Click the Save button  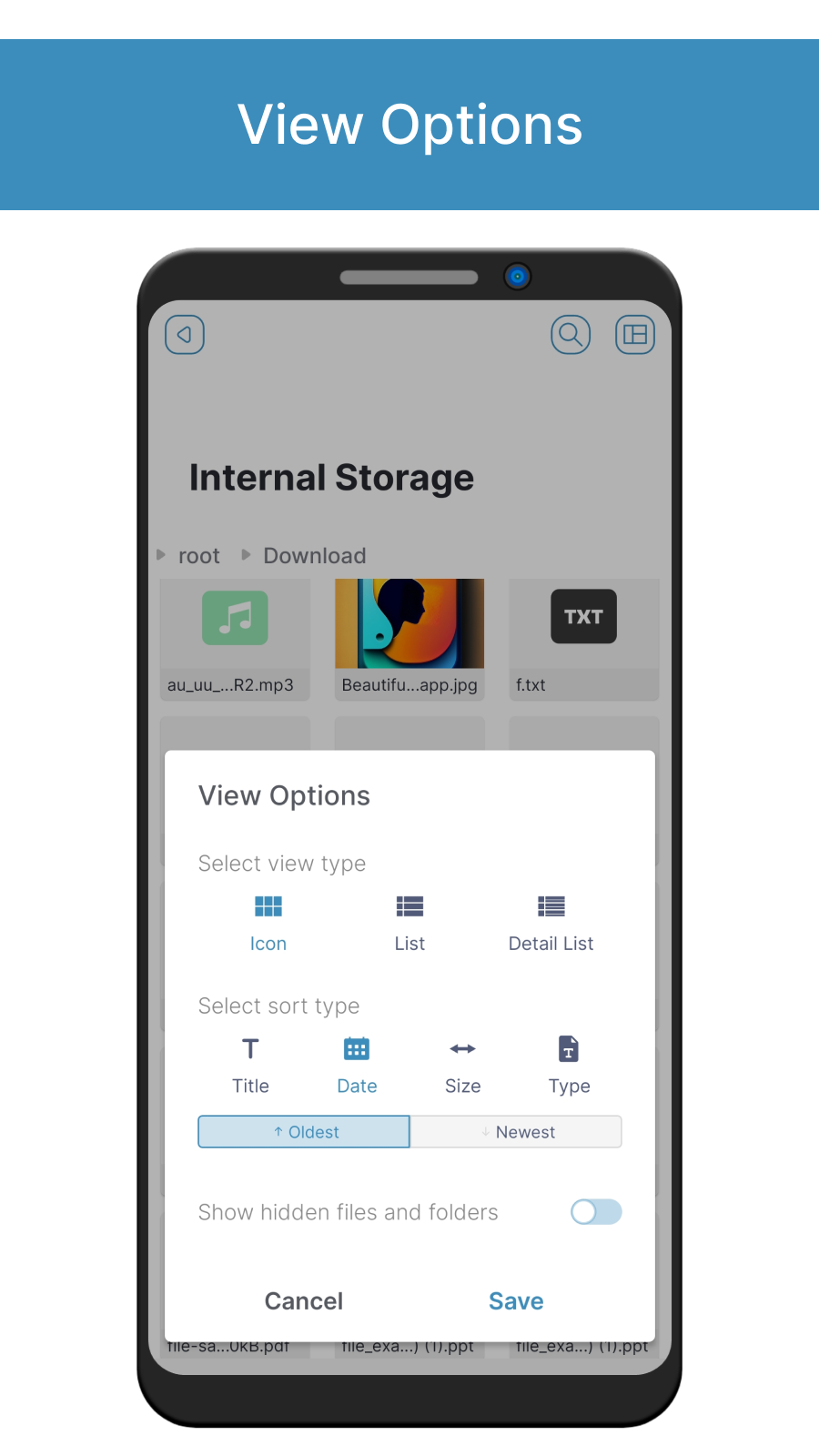pyautogui.click(x=516, y=1301)
